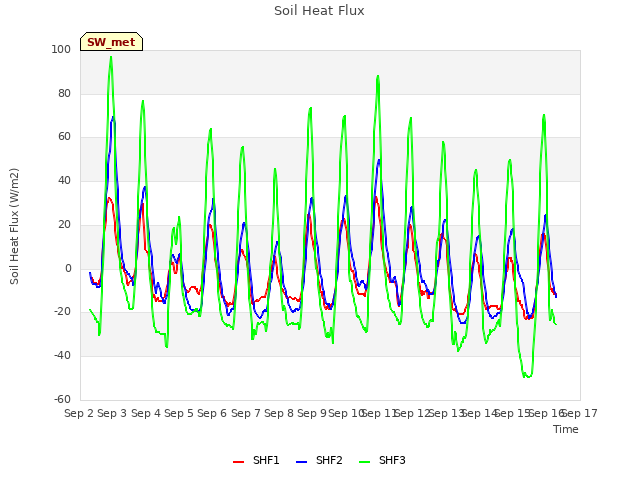This screenshot has height=480, width=640.
Task: Click the Sep 2 x-axis tick label
Action: click(79, 413)
